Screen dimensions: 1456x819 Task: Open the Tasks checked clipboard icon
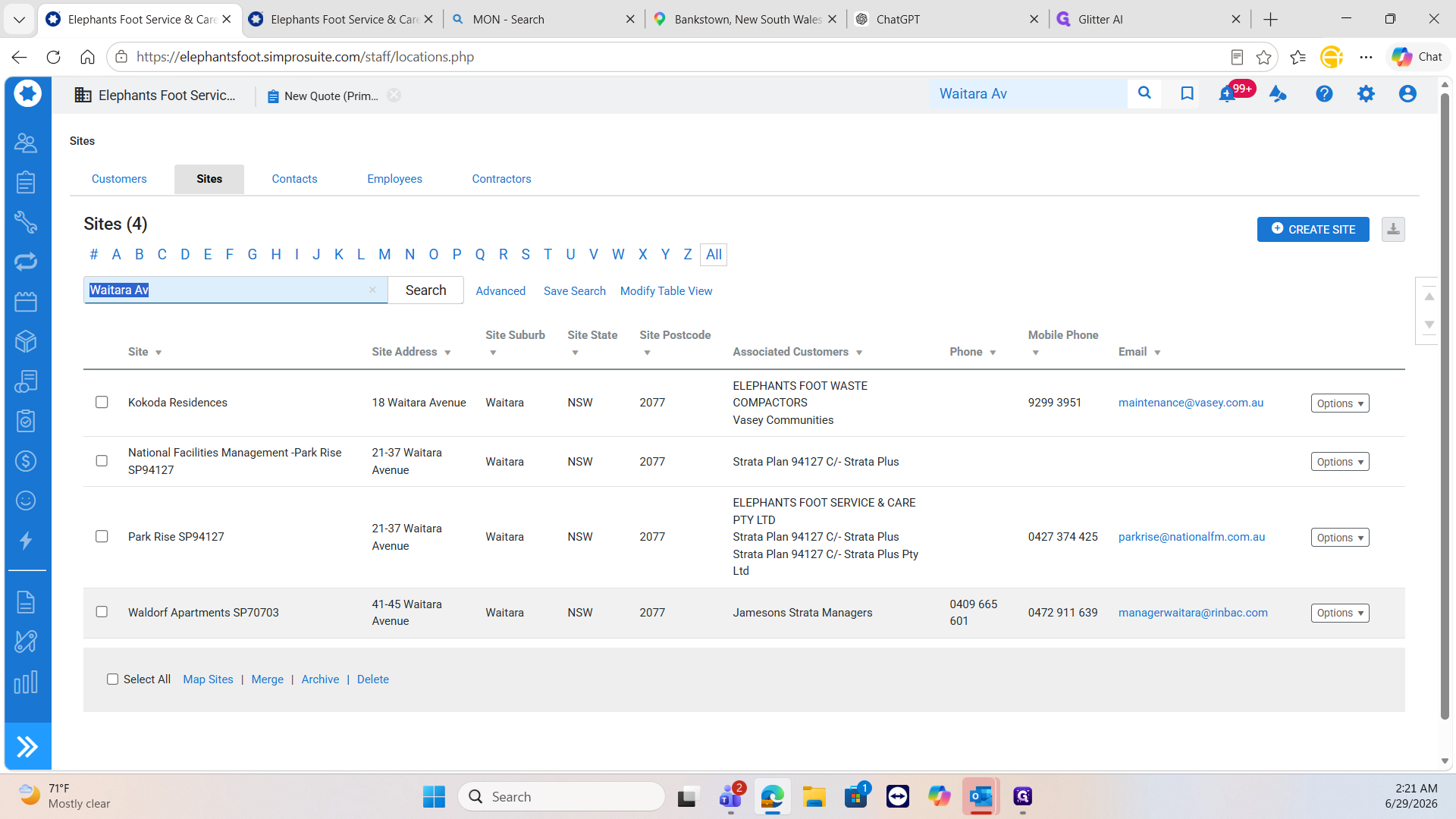tap(26, 421)
